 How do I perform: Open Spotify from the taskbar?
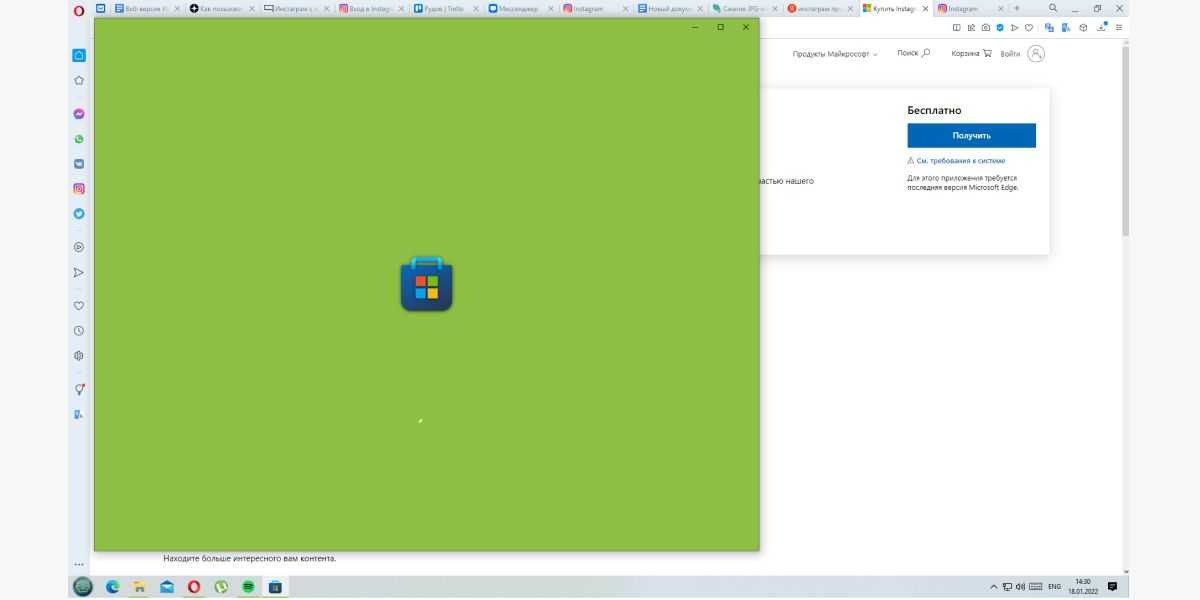click(248, 587)
